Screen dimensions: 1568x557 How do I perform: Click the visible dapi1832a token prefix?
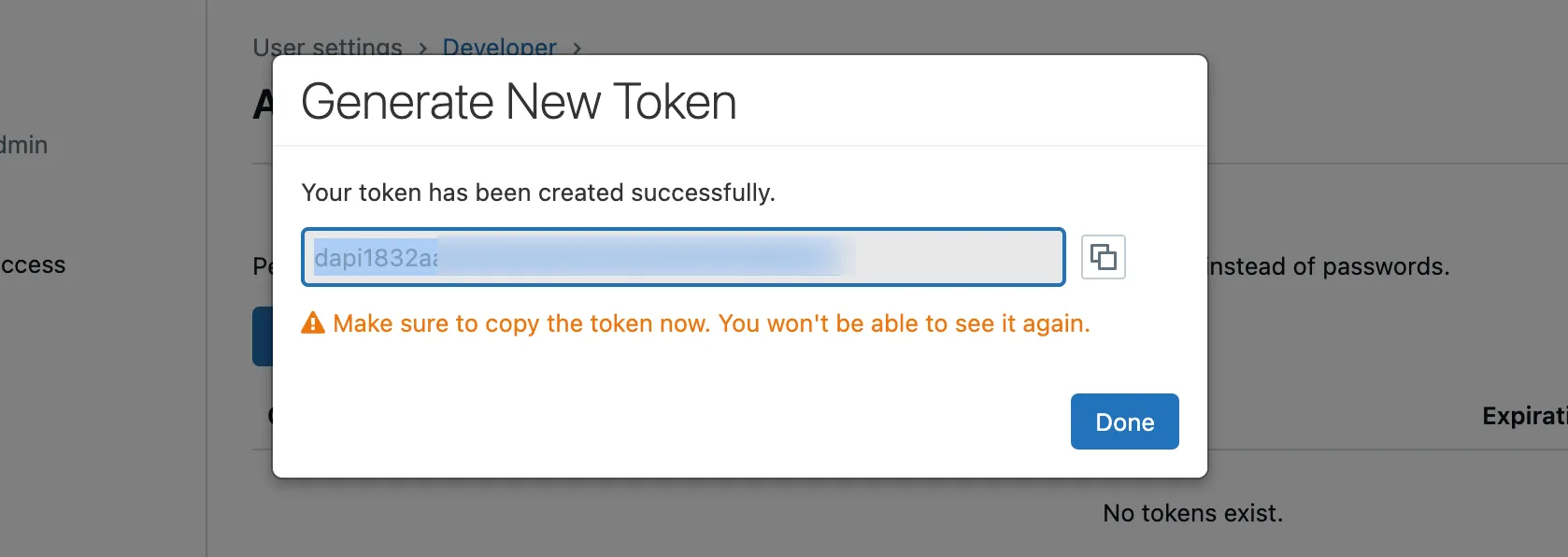pos(376,258)
